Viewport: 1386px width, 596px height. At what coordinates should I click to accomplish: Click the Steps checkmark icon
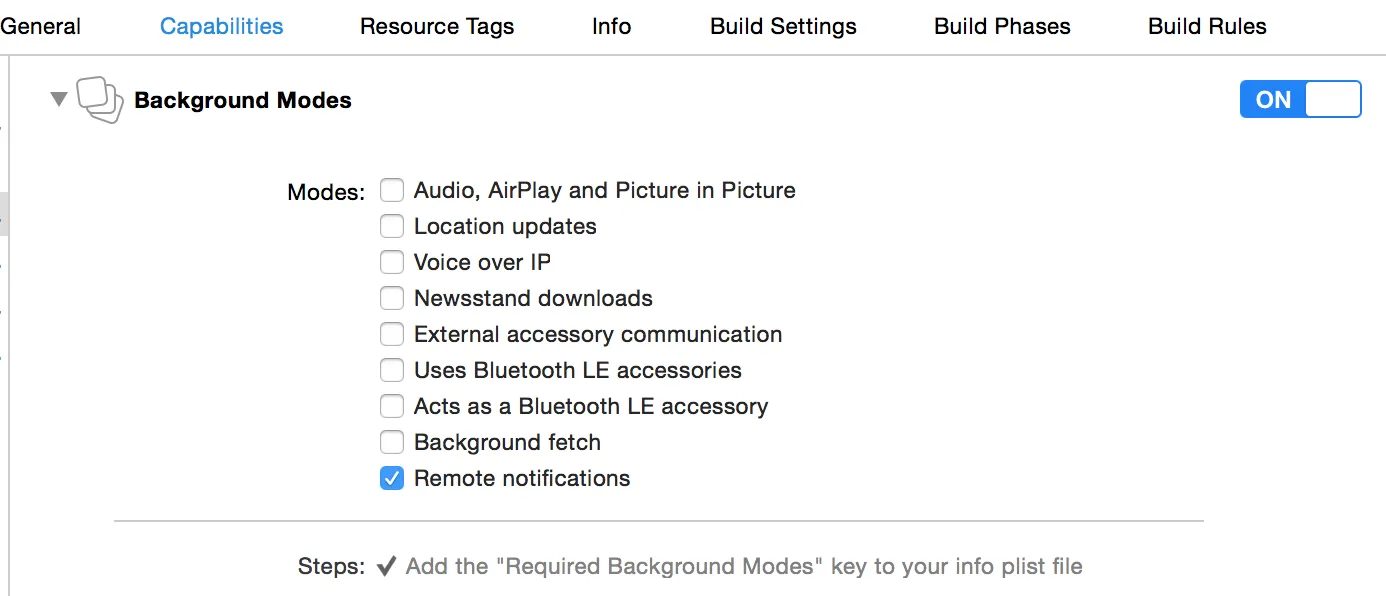click(x=386, y=567)
